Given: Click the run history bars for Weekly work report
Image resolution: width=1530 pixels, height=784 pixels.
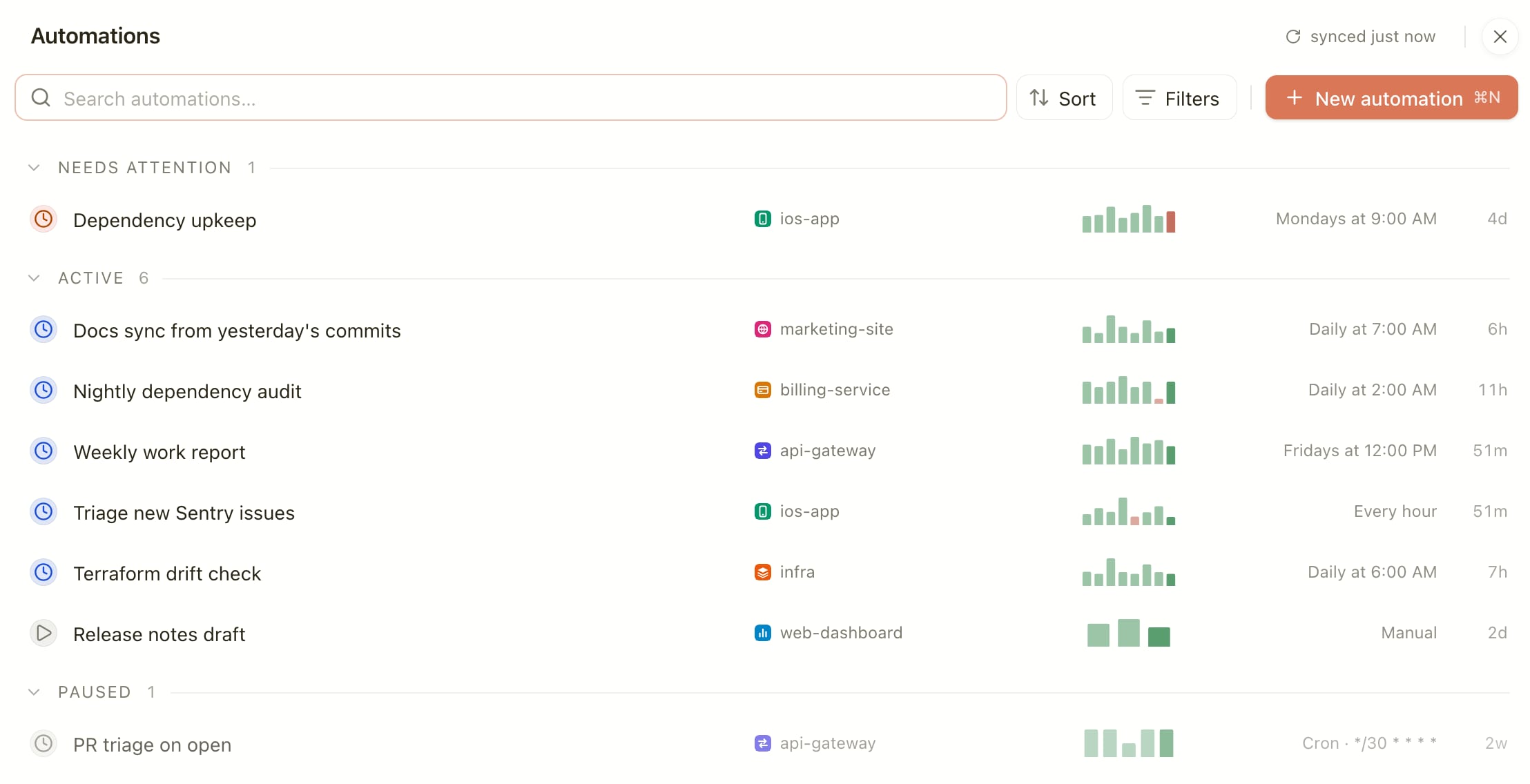Looking at the screenshot, I should [1129, 451].
